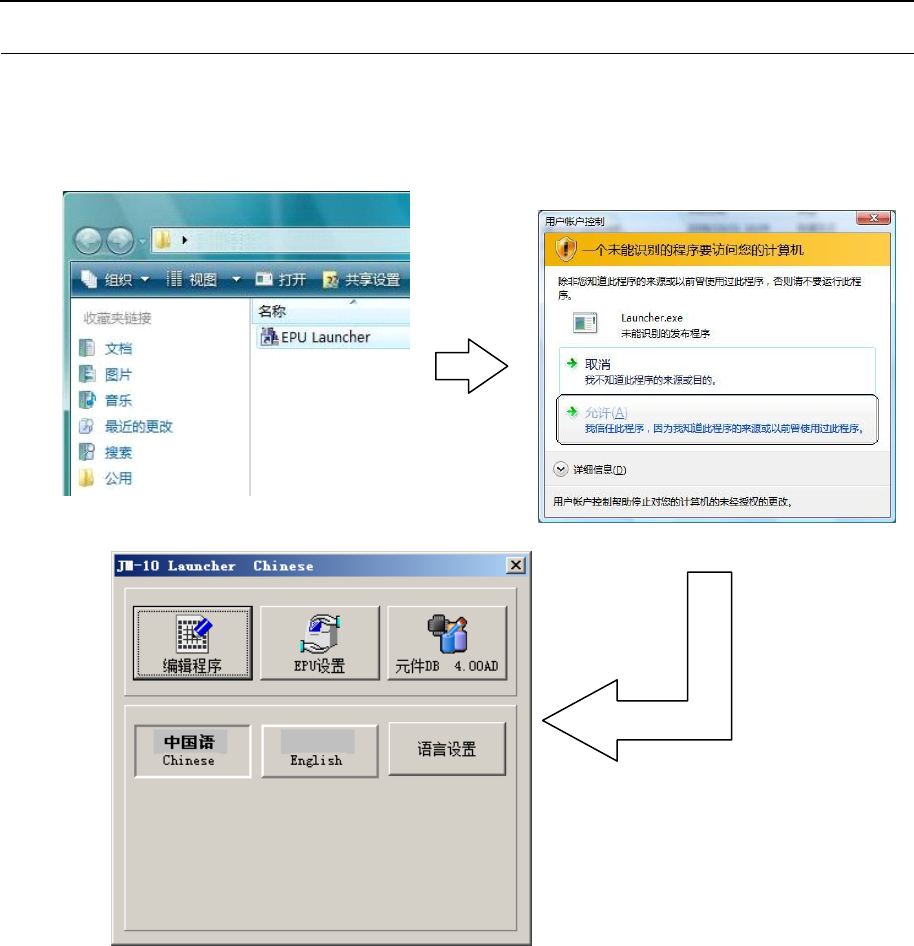Select the EPU Launcher file

333,337
